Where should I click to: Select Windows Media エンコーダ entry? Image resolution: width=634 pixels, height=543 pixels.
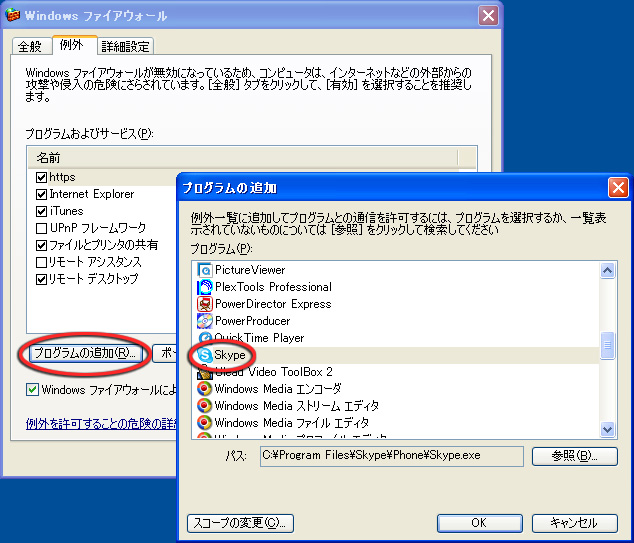click(278, 389)
